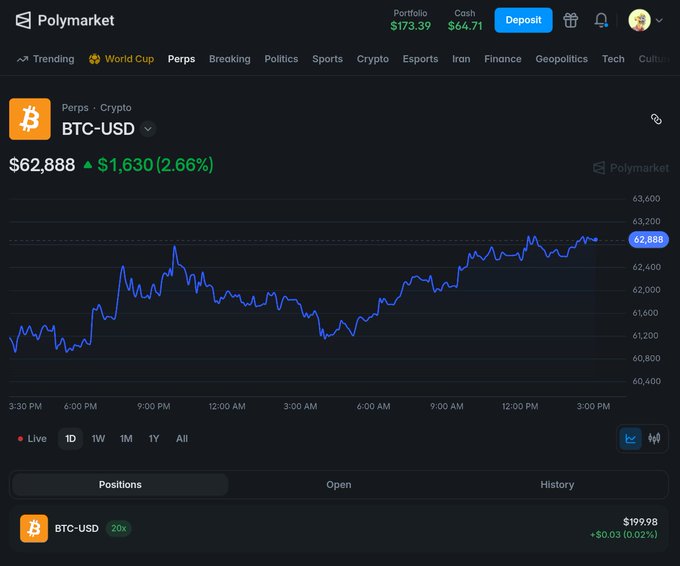Open the notifications bell

click(601, 20)
